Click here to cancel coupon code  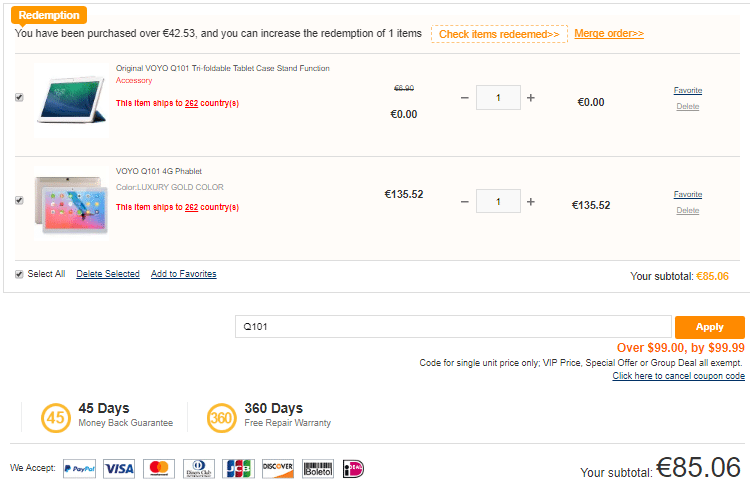pyautogui.click(x=678, y=376)
